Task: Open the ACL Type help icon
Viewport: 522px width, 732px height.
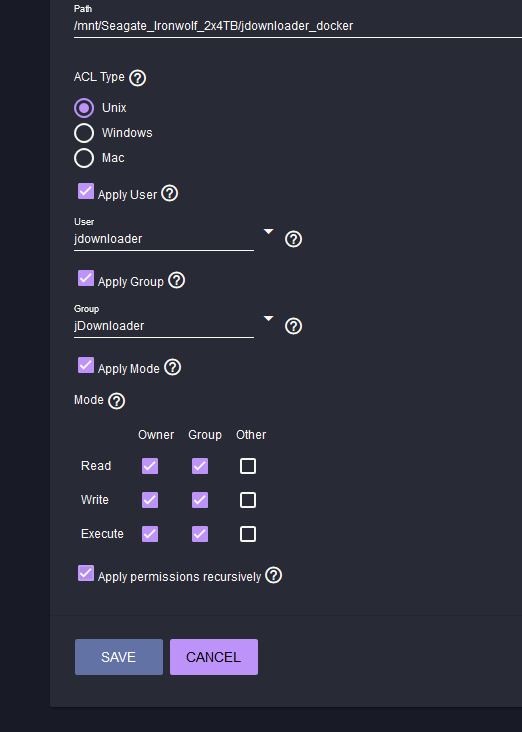Action: [x=137, y=78]
